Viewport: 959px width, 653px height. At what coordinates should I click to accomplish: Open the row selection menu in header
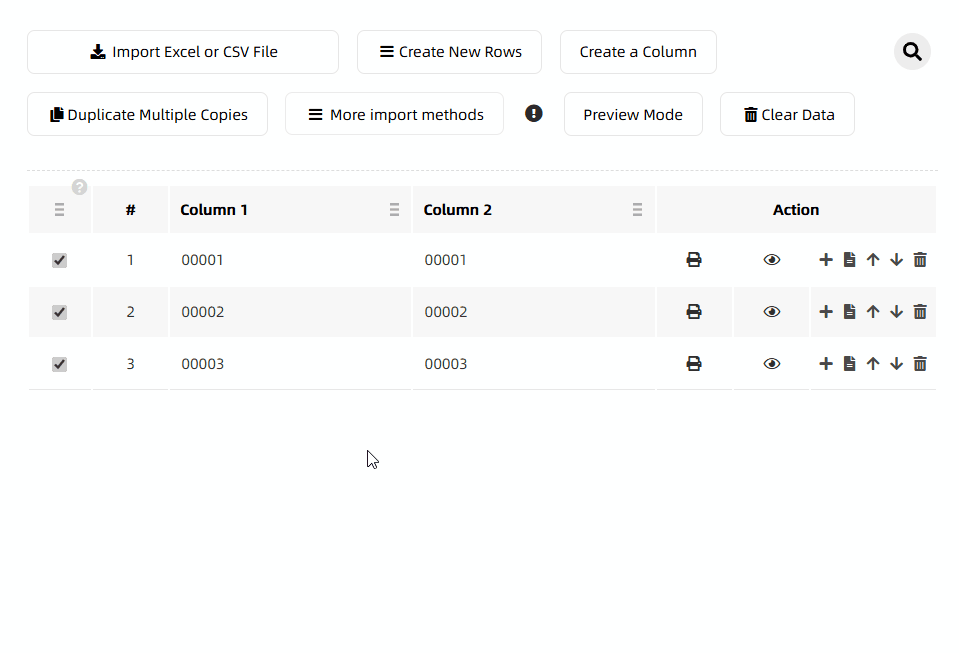point(59,210)
